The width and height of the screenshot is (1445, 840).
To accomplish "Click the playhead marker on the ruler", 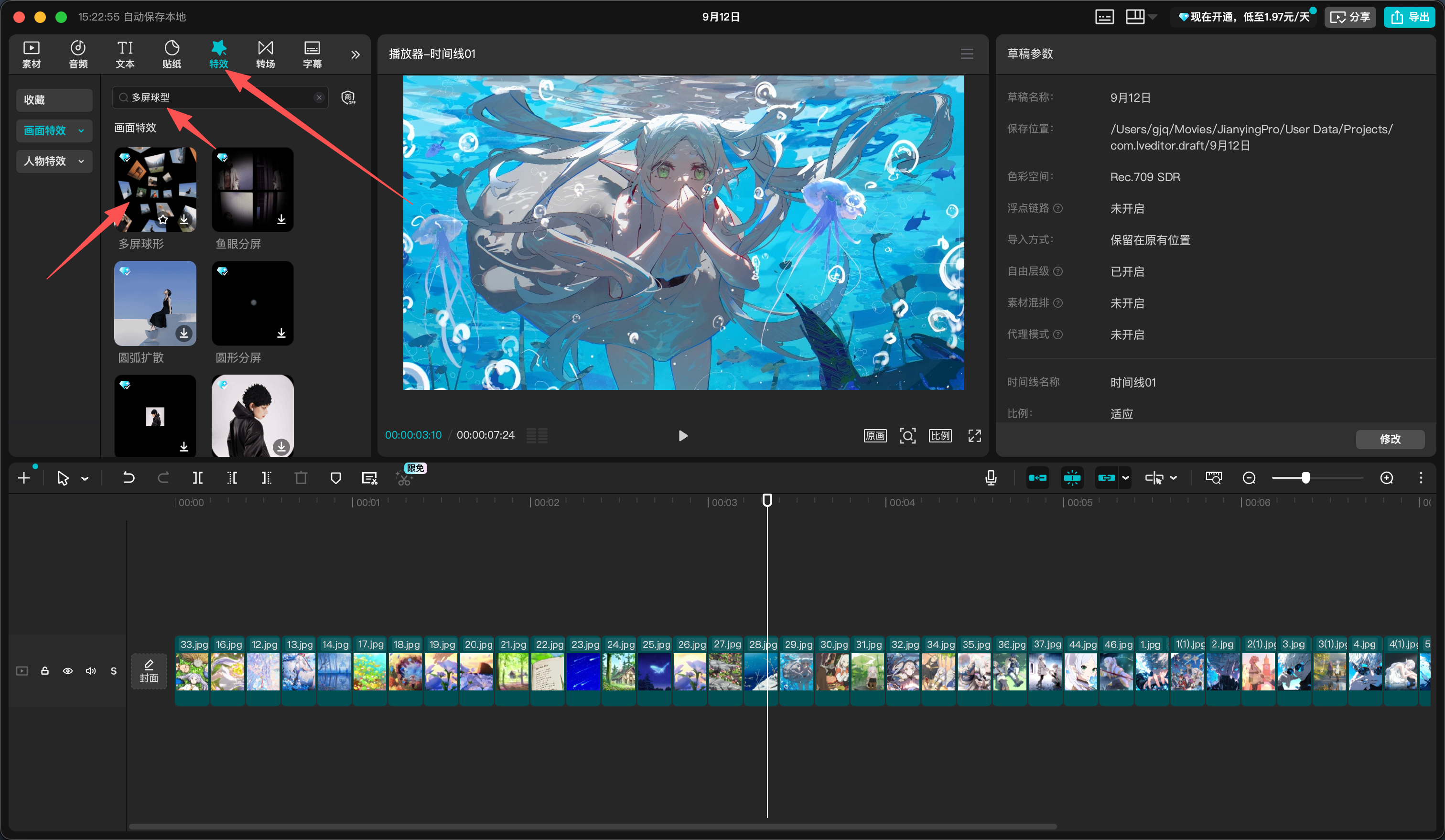I will pyautogui.click(x=767, y=501).
